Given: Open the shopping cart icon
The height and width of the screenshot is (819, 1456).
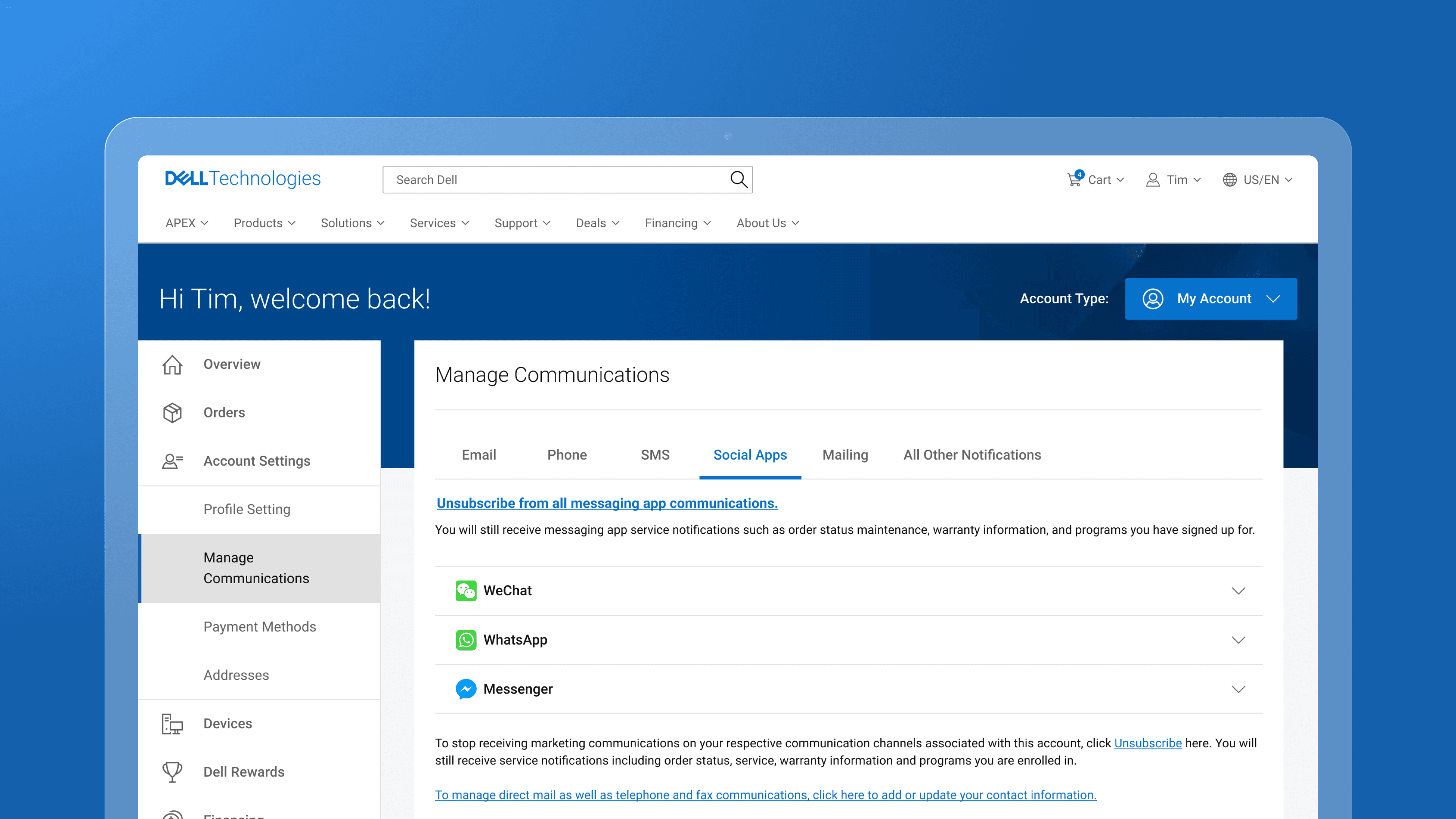Looking at the screenshot, I should (x=1074, y=180).
